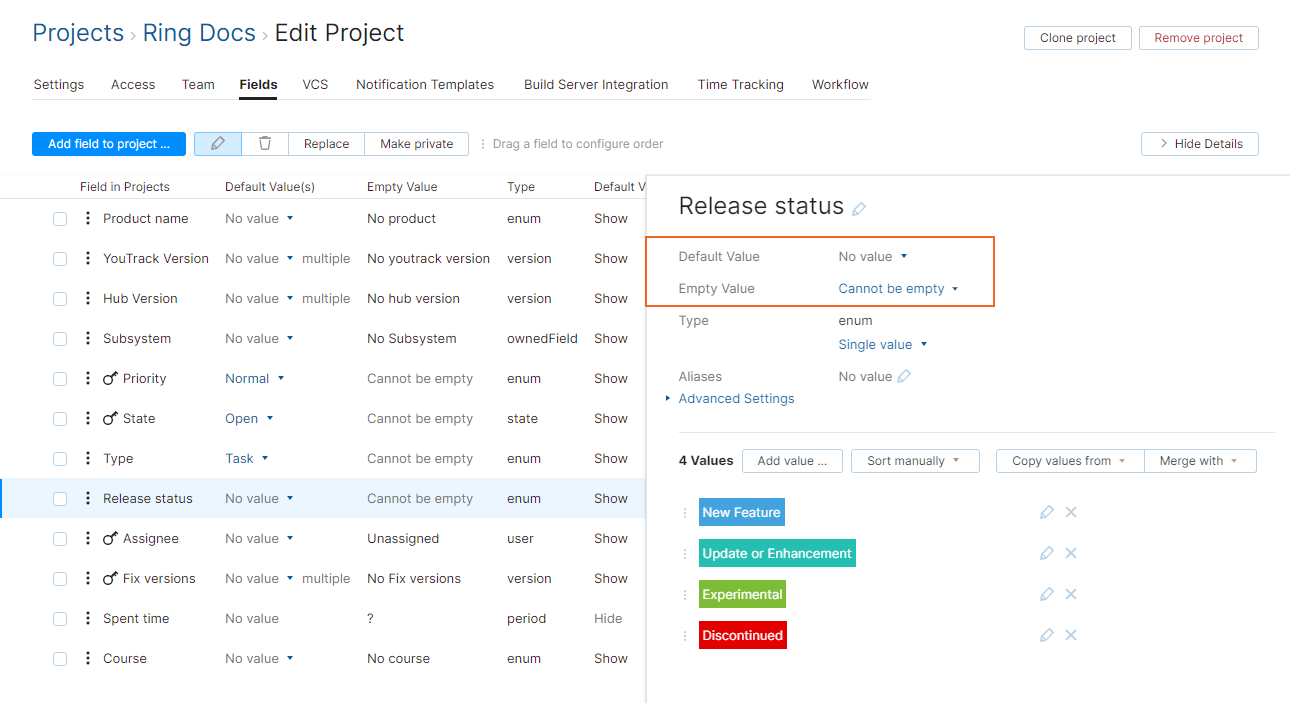Click Add field to project button
Screen dimensions: 1290x703
point(109,144)
